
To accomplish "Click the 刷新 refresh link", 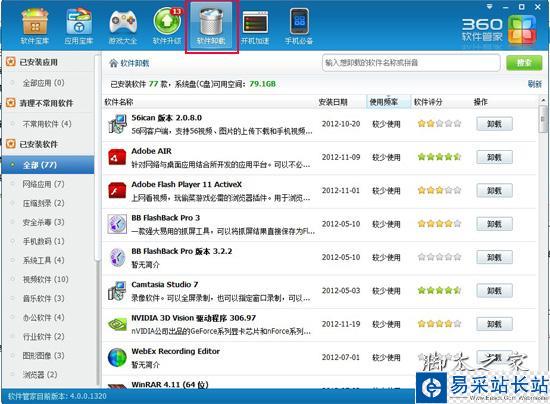I will 535,84.
